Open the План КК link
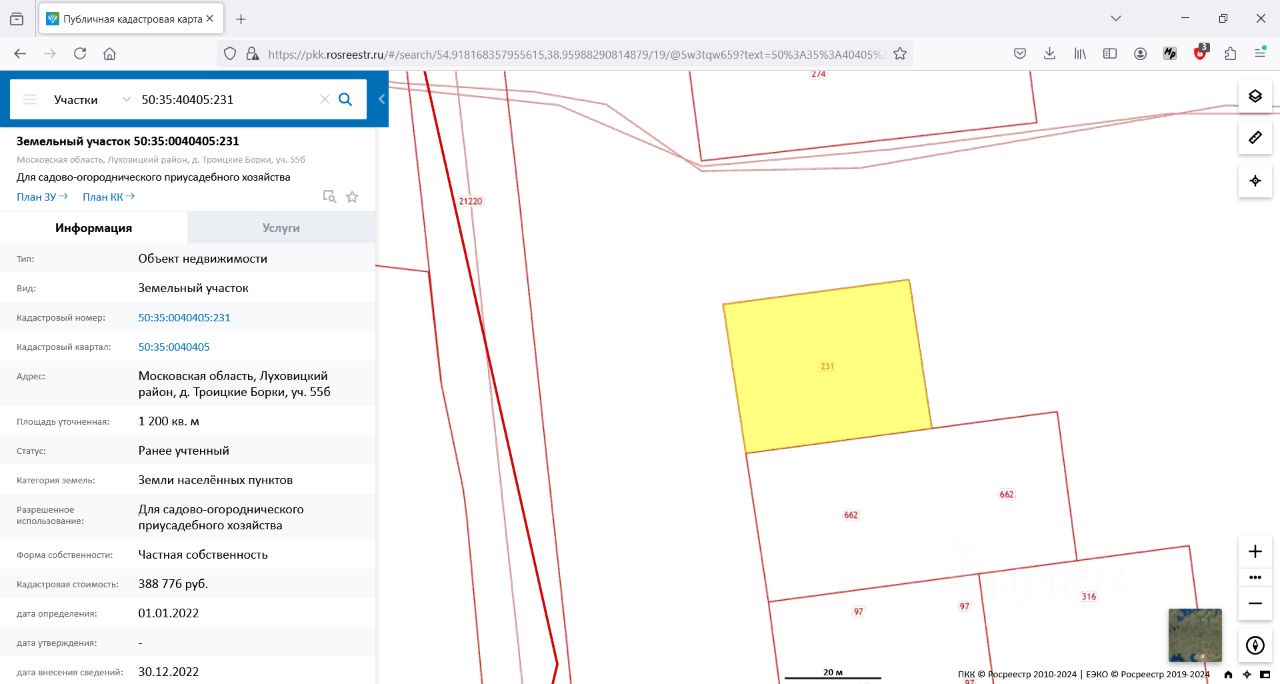Screen dimensions: 1280x684 (x=108, y=197)
